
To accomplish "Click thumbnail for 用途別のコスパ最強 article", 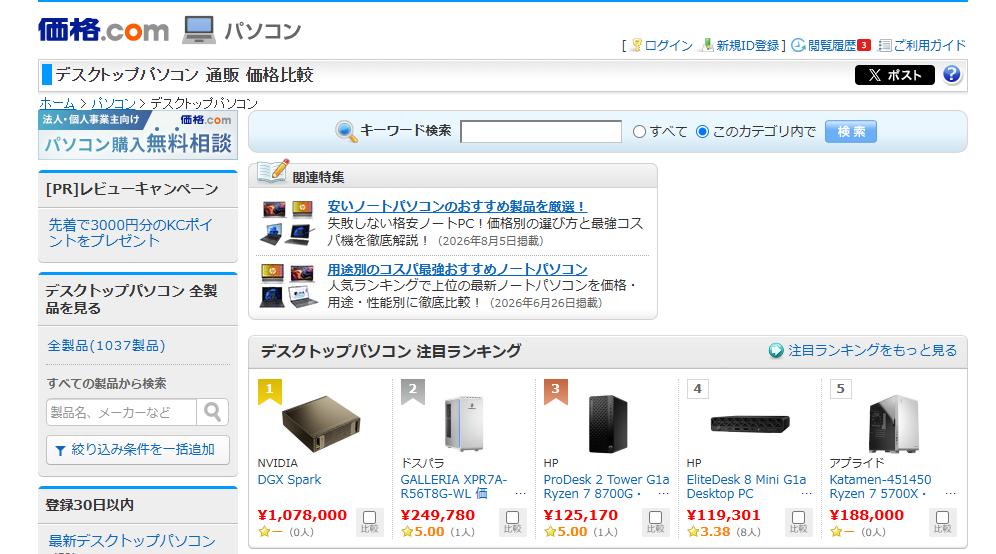I will tap(288, 286).
